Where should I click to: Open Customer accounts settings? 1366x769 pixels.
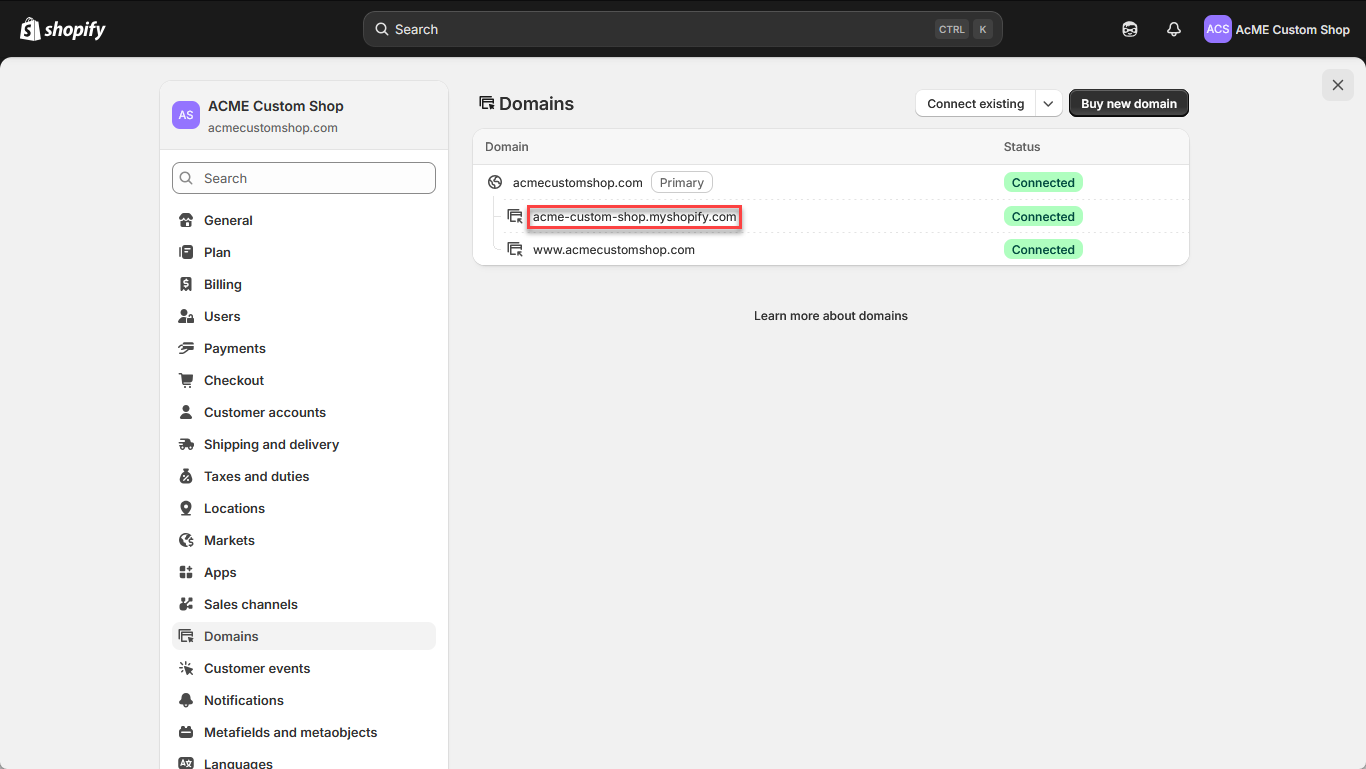304,412
